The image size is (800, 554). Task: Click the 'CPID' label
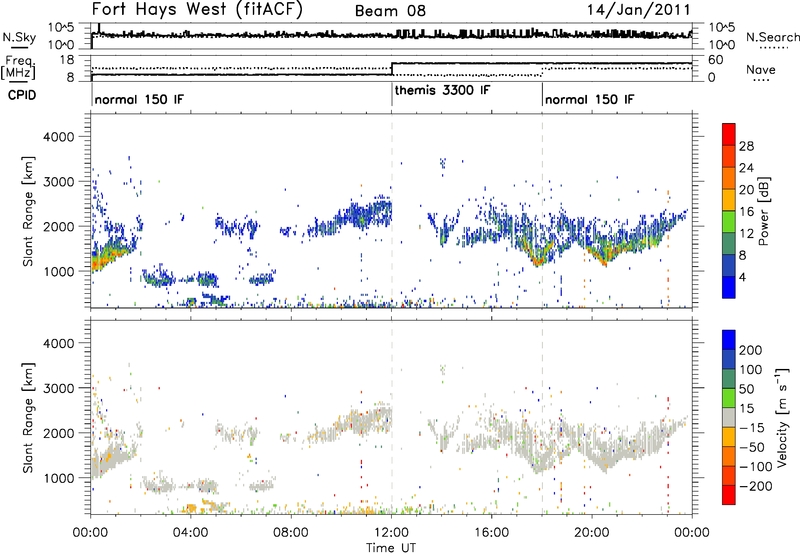coord(21,95)
